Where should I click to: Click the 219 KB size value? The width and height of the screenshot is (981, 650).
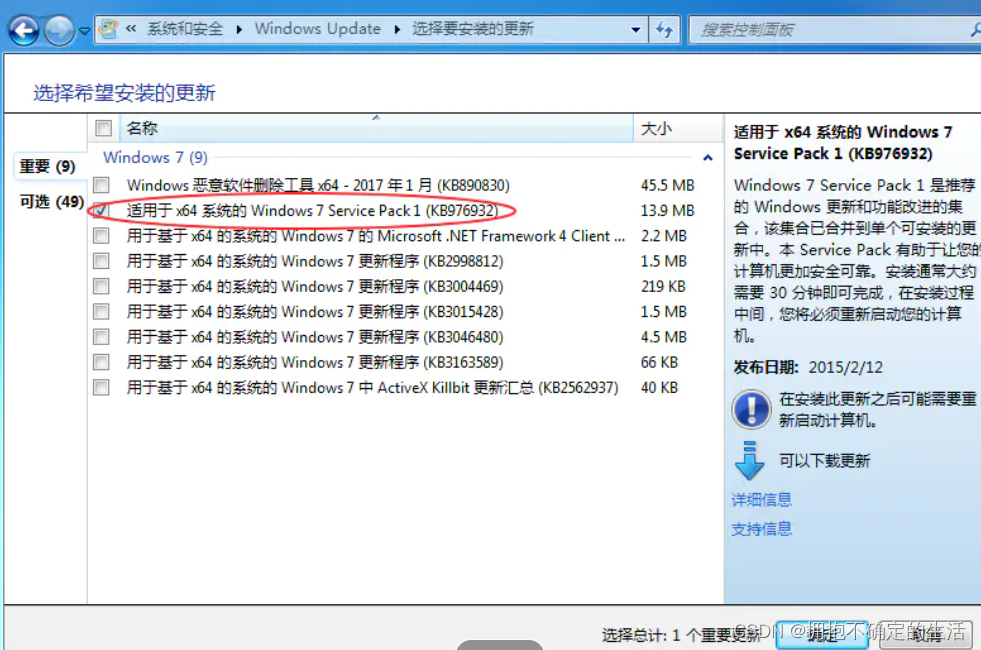coord(663,287)
